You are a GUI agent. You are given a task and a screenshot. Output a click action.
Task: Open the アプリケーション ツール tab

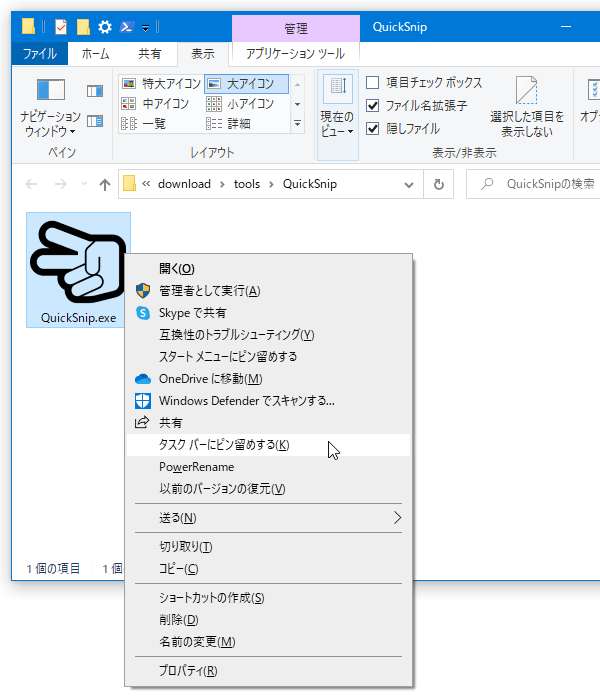[296, 54]
